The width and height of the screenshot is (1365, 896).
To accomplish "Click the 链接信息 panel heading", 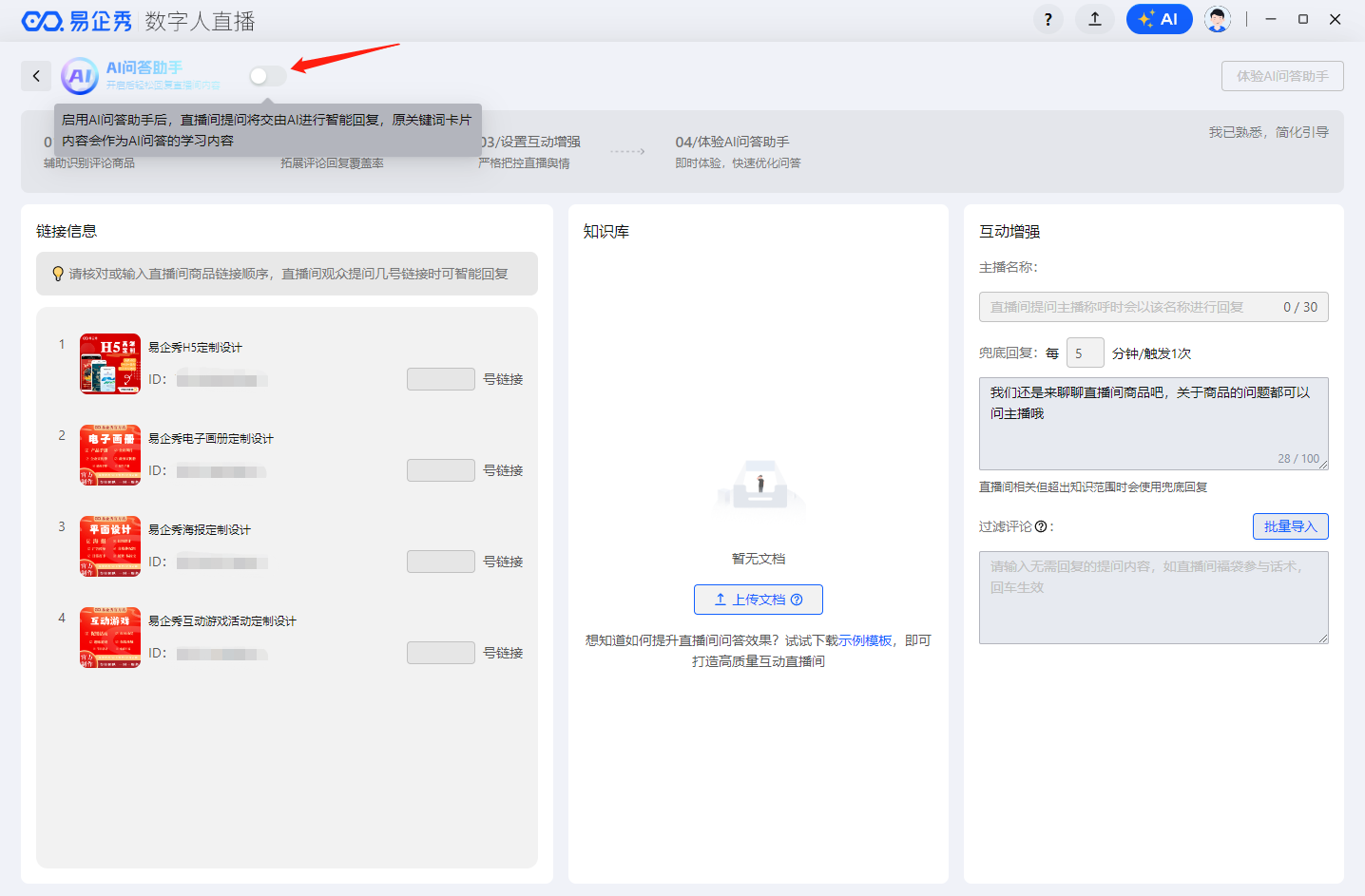I will [67, 231].
